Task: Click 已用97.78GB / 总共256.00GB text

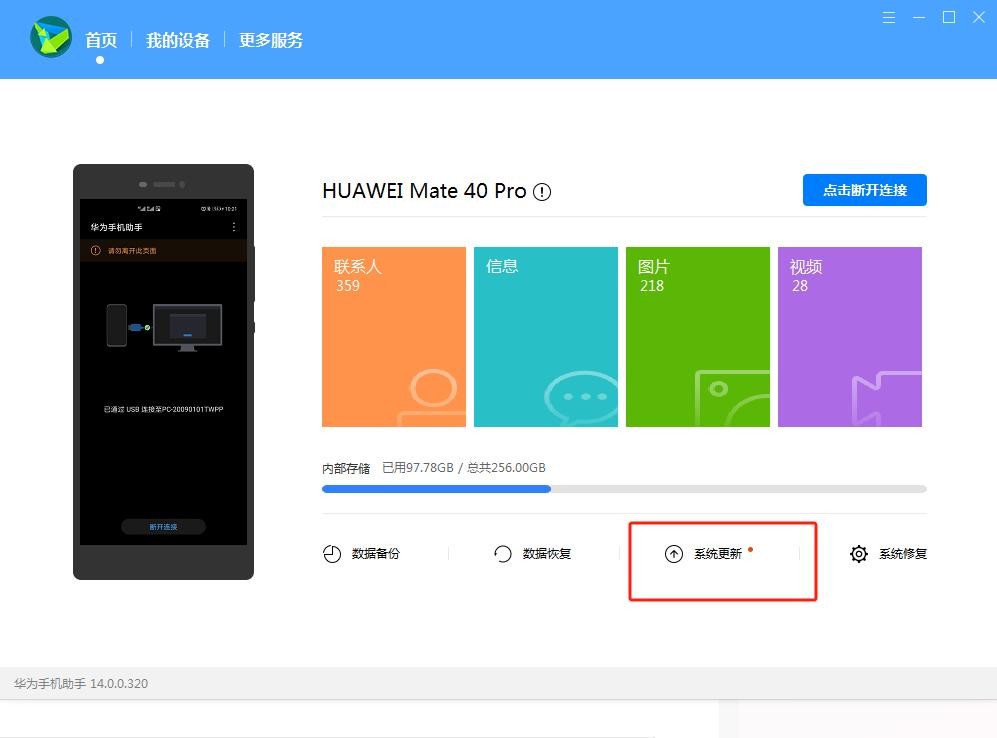Action: 464,468
